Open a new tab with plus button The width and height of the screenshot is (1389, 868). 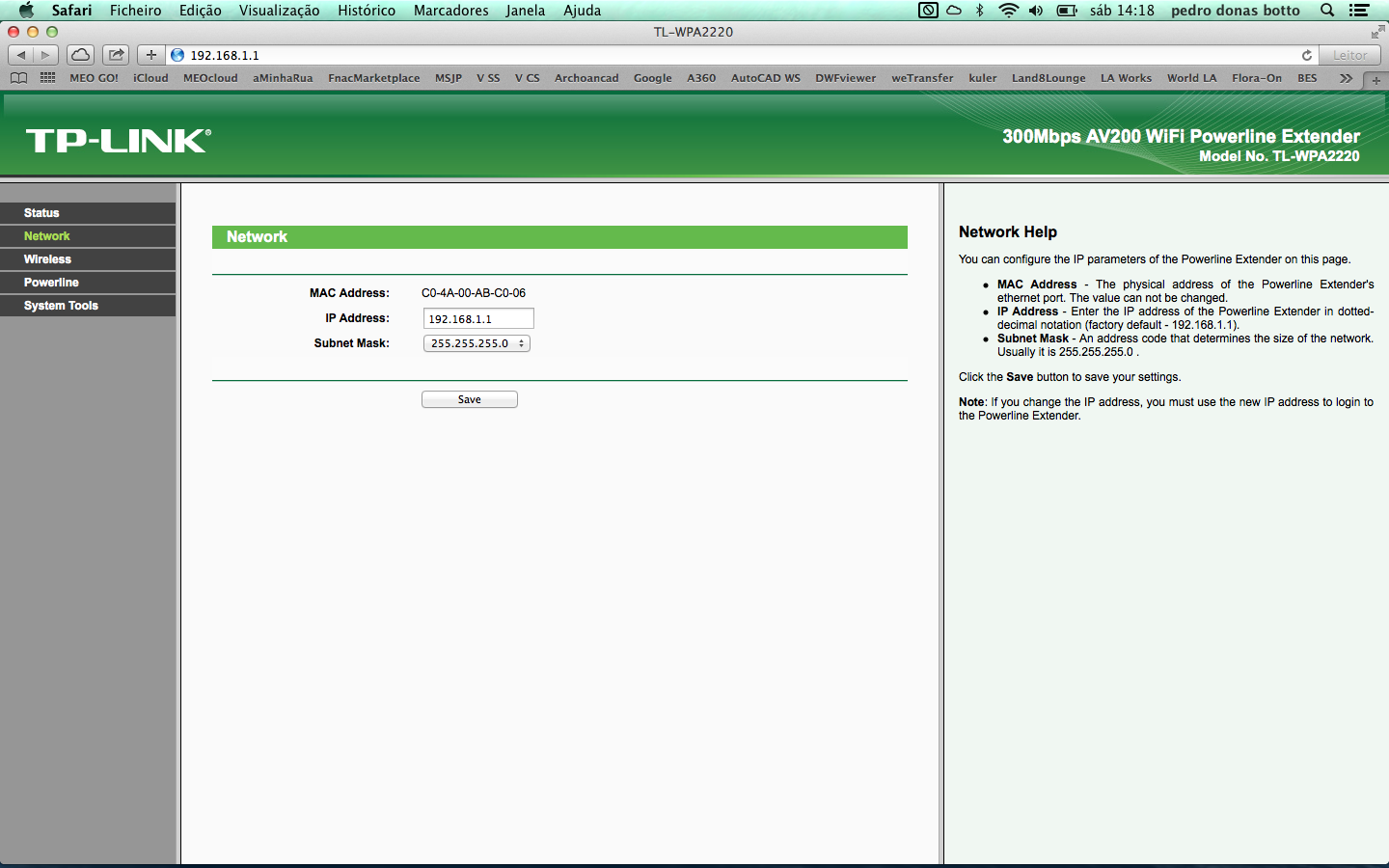[1376, 80]
